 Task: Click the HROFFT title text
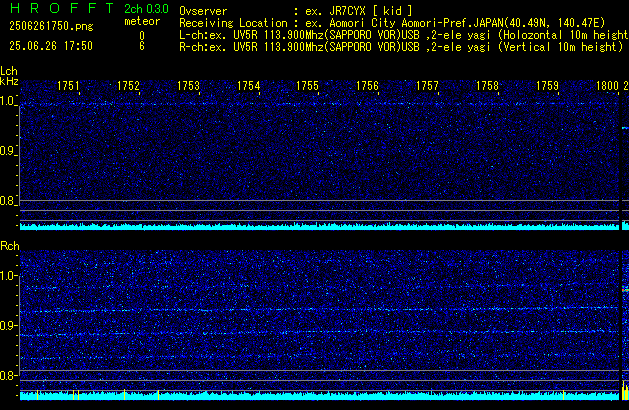(x=62, y=8)
